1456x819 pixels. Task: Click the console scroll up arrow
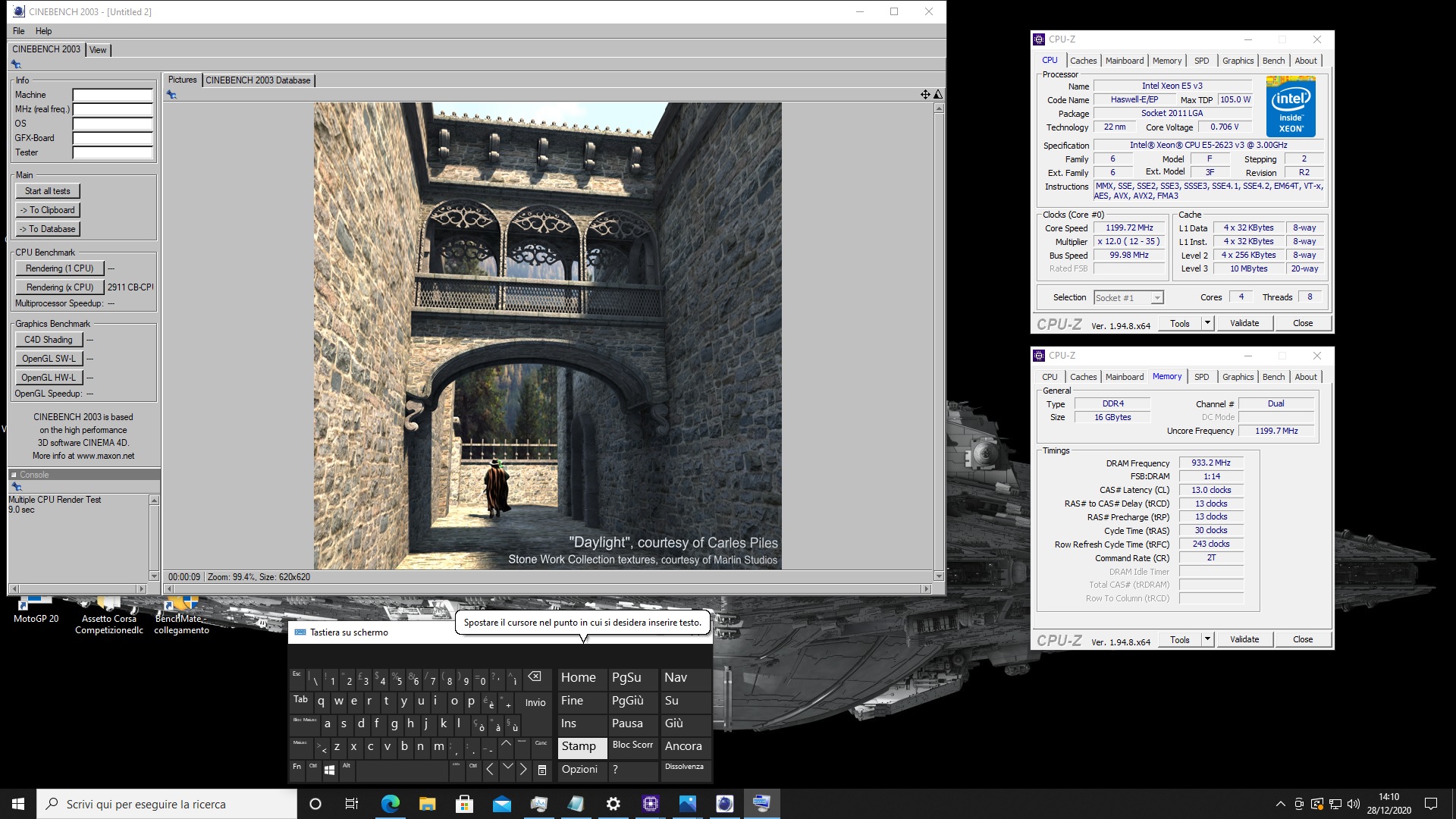[x=154, y=500]
